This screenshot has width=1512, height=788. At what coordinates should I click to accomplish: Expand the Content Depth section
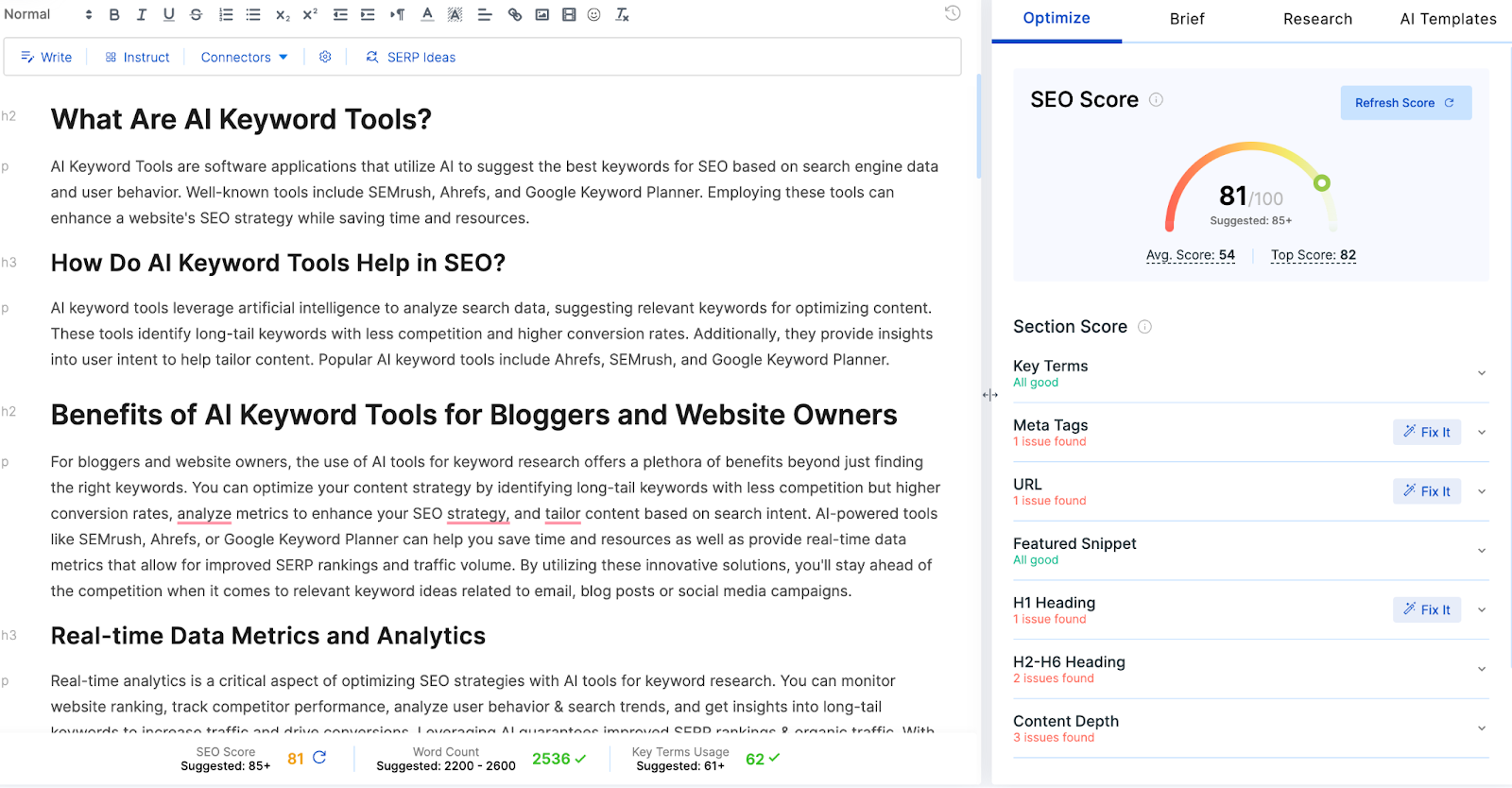point(1481,728)
